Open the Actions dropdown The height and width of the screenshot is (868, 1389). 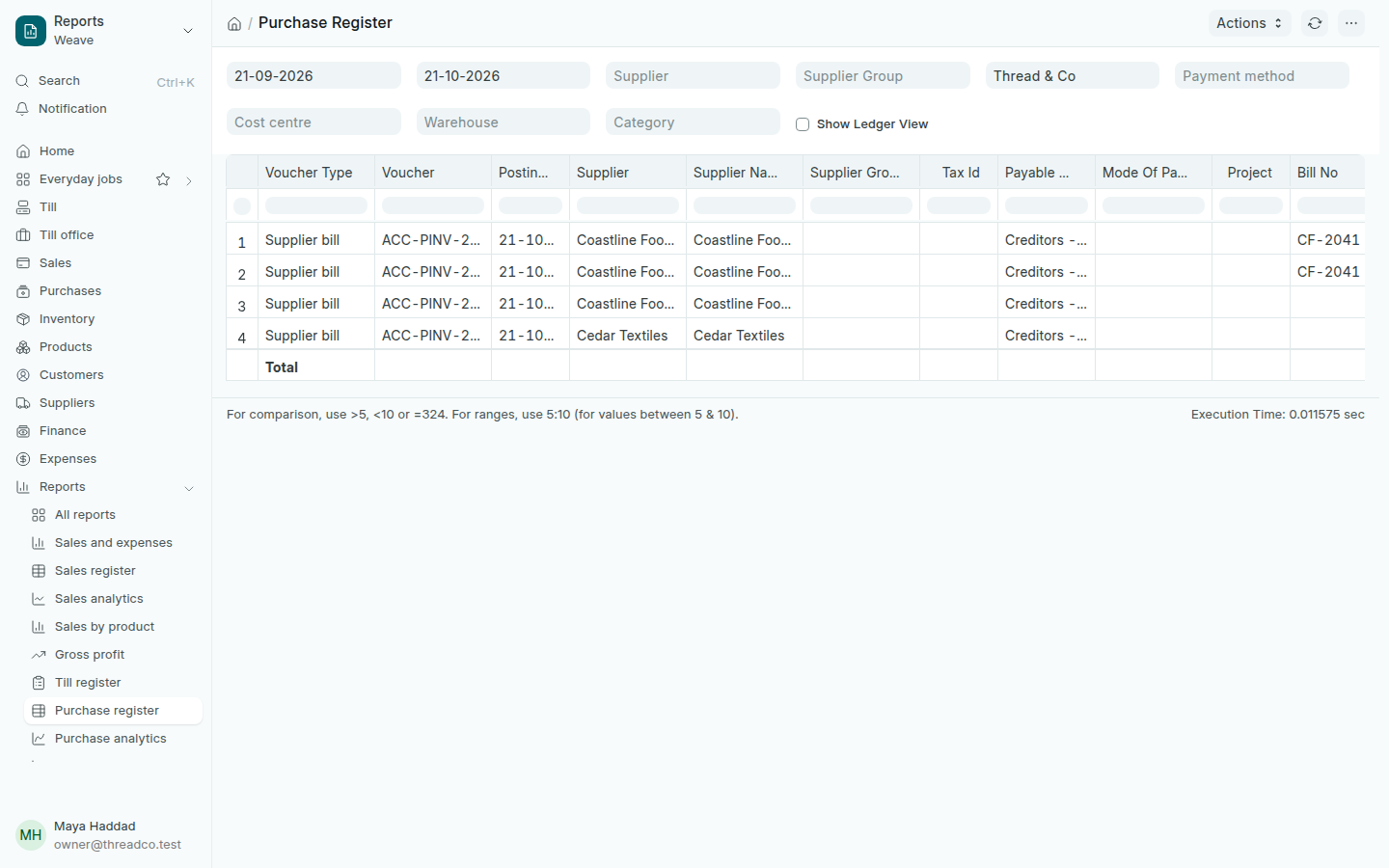(1249, 23)
